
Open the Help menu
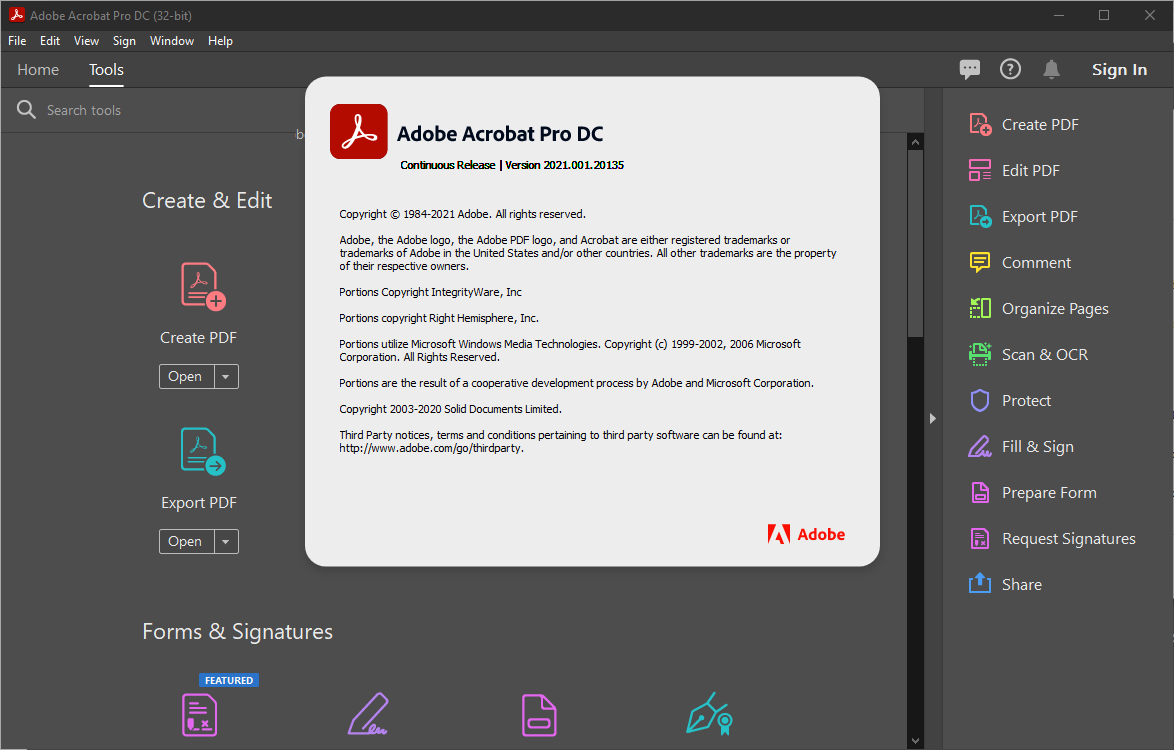pyautogui.click(x=220, y=41)
